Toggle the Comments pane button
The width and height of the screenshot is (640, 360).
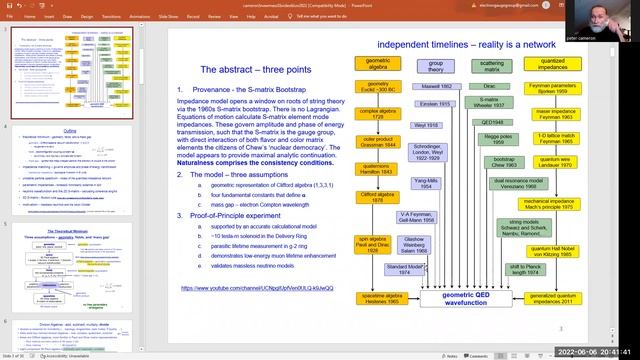476,356
